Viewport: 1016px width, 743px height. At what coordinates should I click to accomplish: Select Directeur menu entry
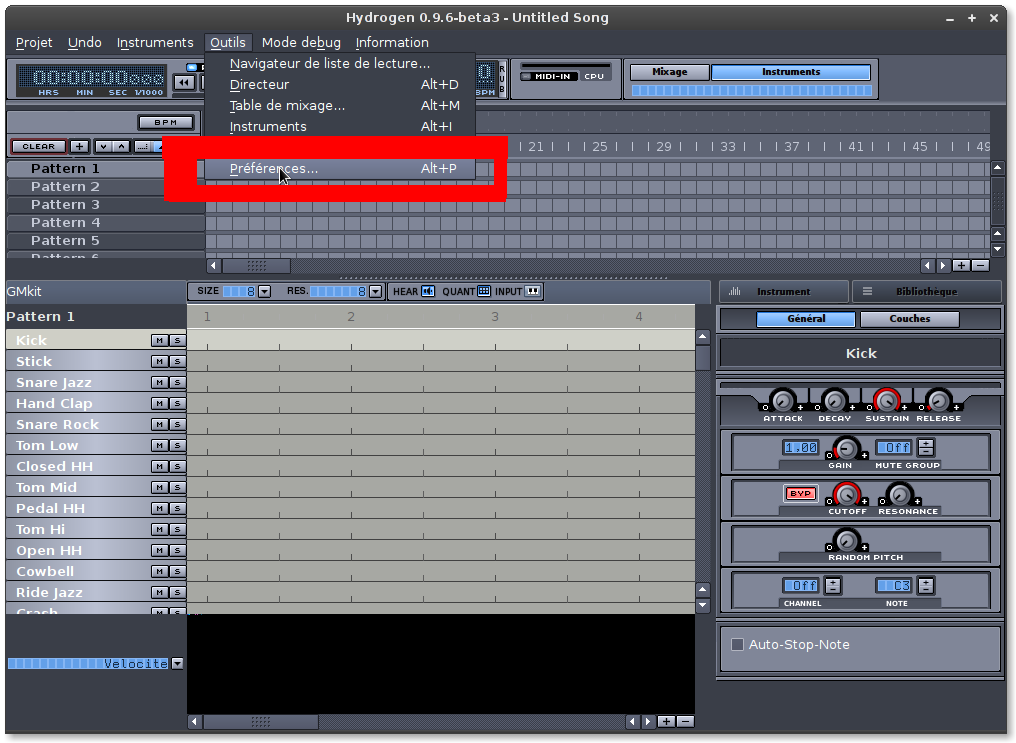pyautogui.click(x=340, y=85)
